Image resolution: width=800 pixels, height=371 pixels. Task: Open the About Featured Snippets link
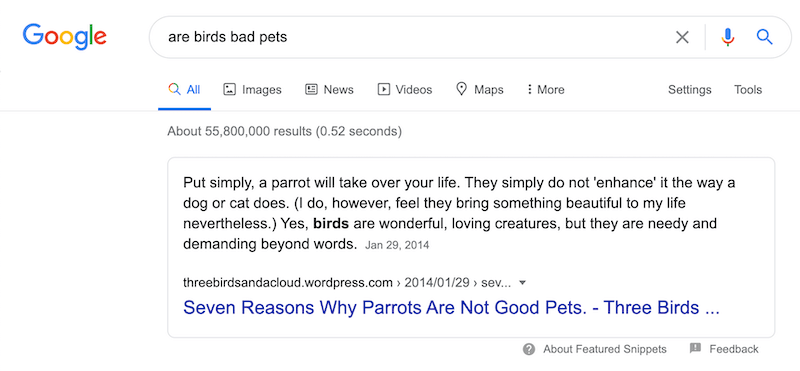click(x=605, y=349)
